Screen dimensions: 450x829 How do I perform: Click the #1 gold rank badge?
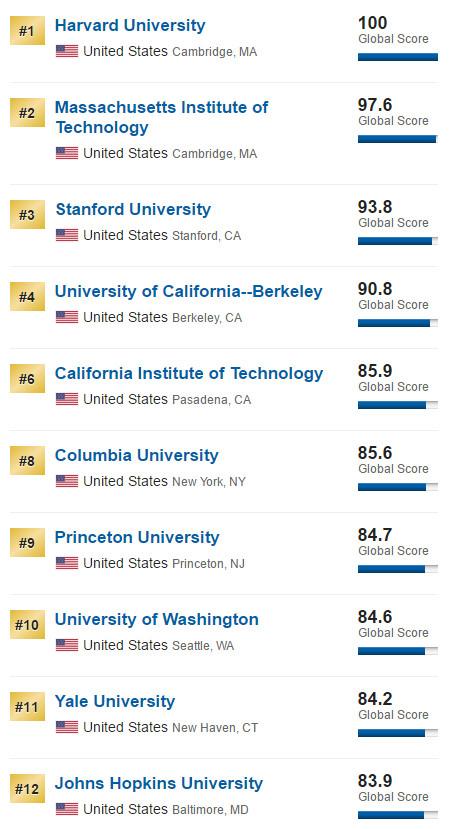coord(27,31)
